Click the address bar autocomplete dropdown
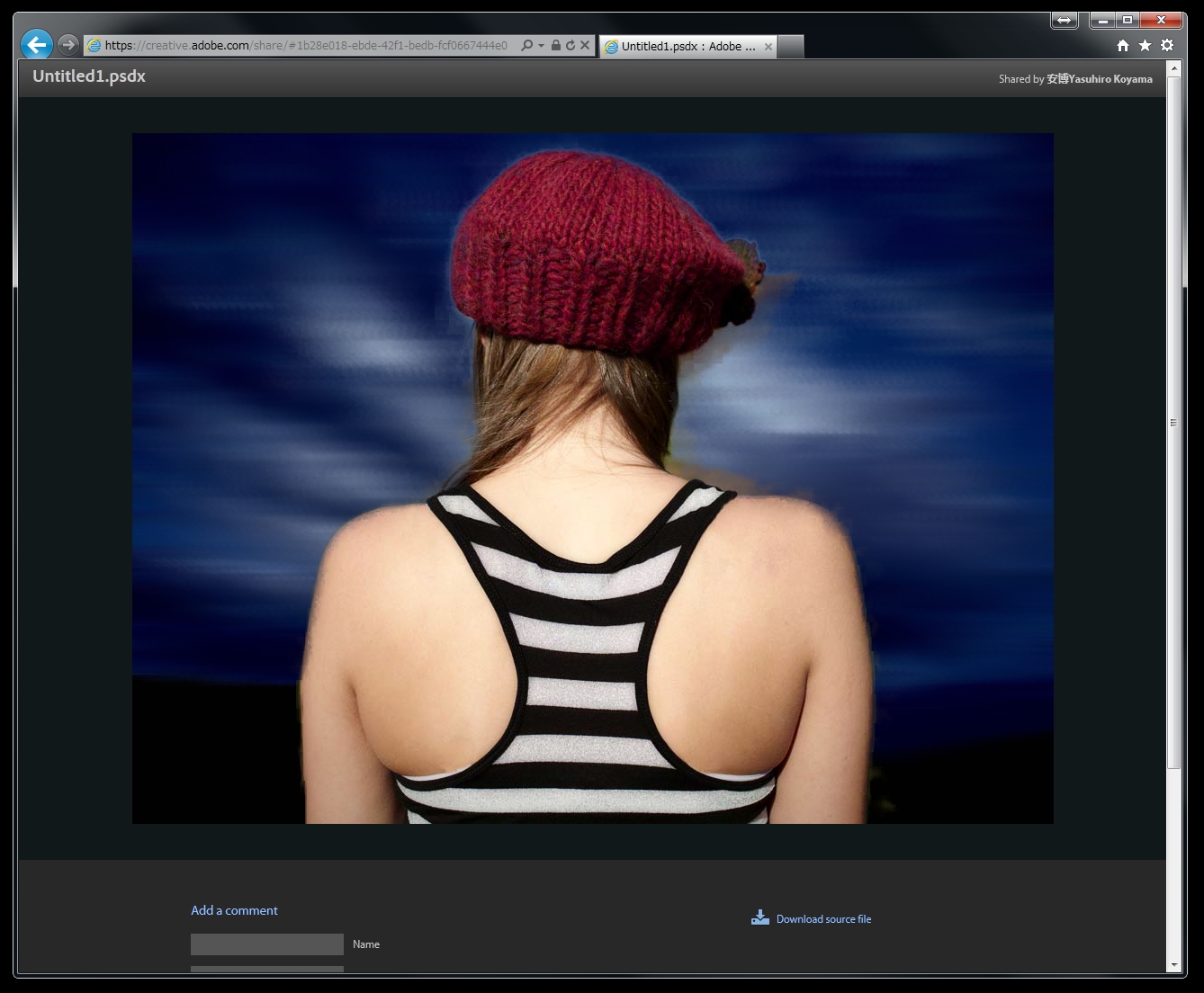Screen dimensions: 1204x993 click(540, 46)
